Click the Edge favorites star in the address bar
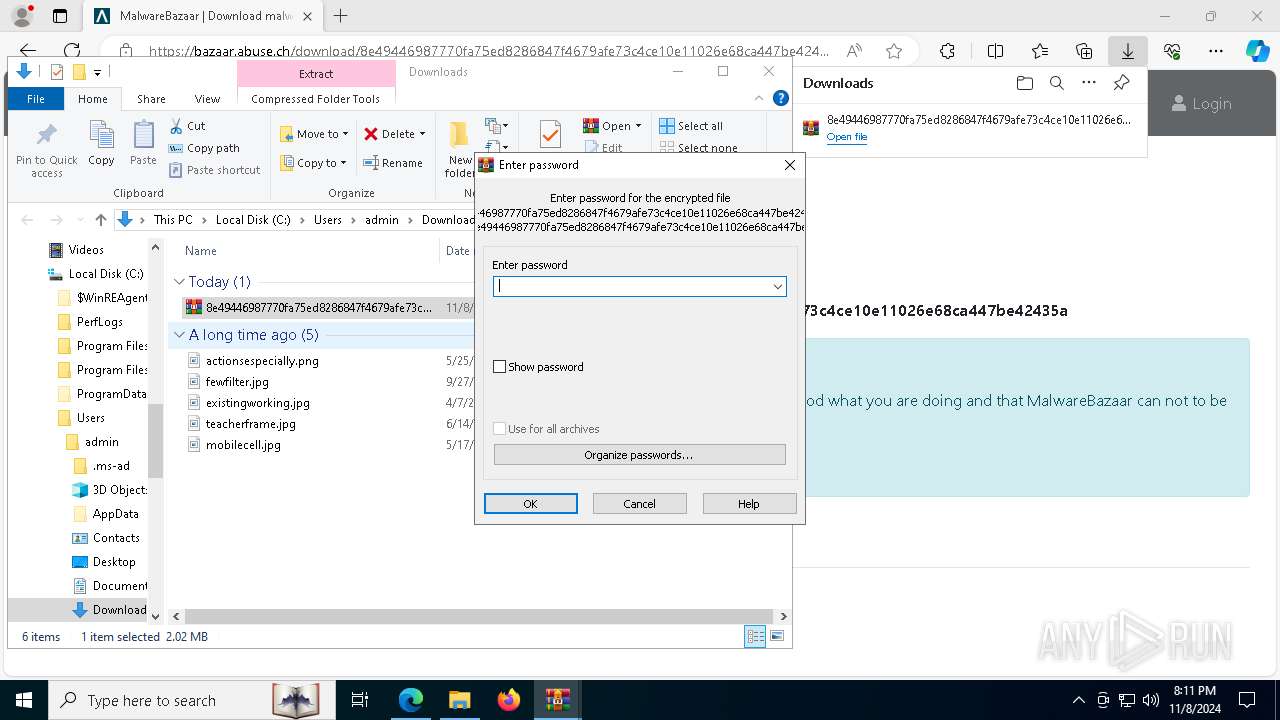Image resolution: width=1280 pixels, height=720 pixels. click(894, 51)
